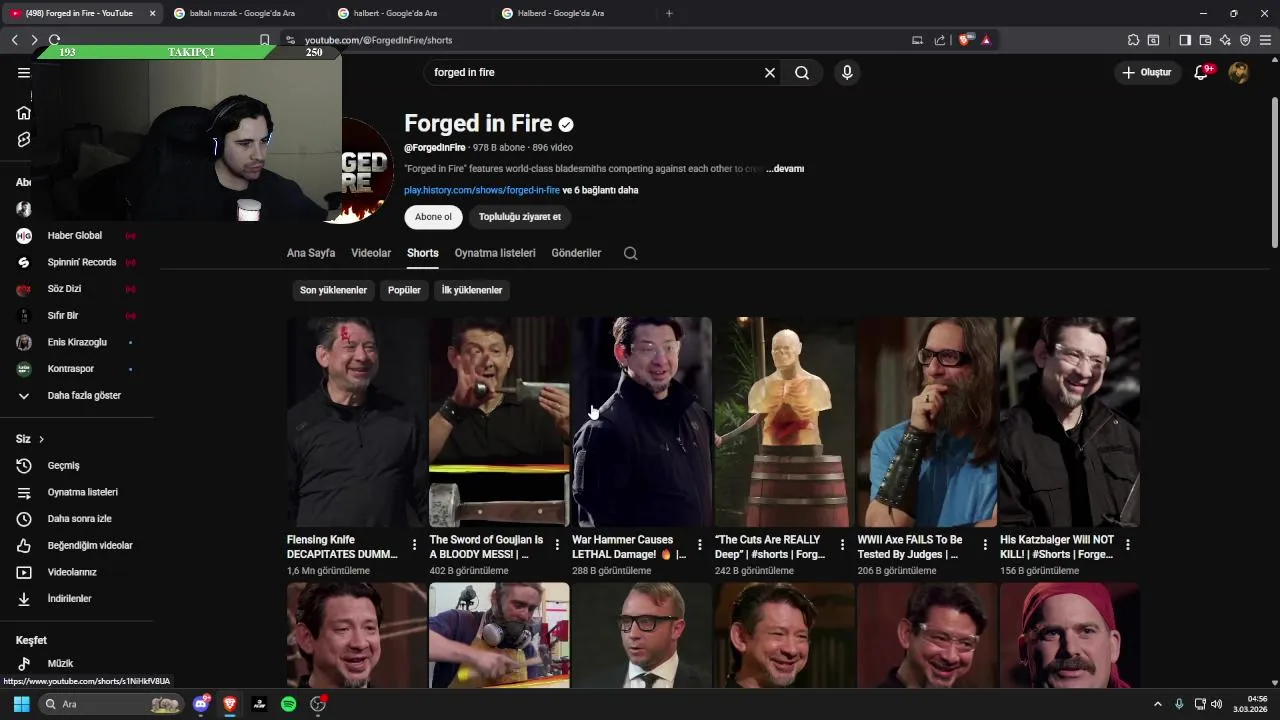Image resolution: width=1280 pixels, height=720 pixels.
Task: Click the Oluştur create button
Action: click(1147, 72)
